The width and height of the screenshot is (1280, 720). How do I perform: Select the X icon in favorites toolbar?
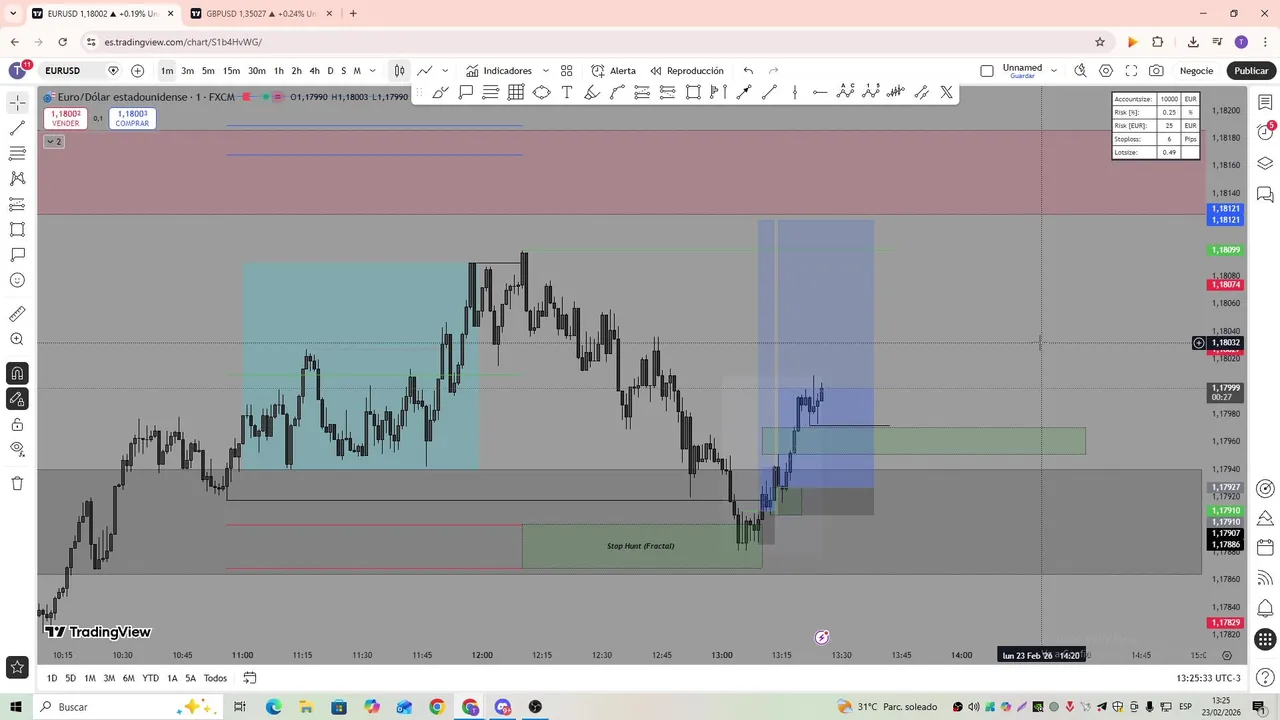point(946,93)
